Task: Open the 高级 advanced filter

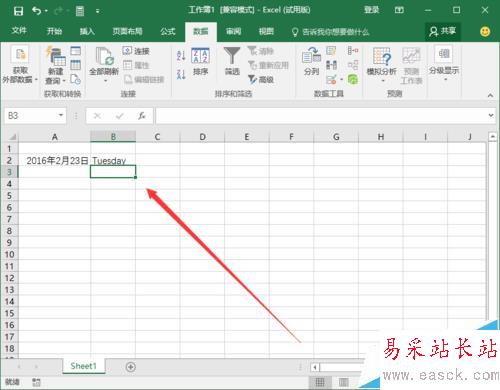Action: (x=261, y=79)
